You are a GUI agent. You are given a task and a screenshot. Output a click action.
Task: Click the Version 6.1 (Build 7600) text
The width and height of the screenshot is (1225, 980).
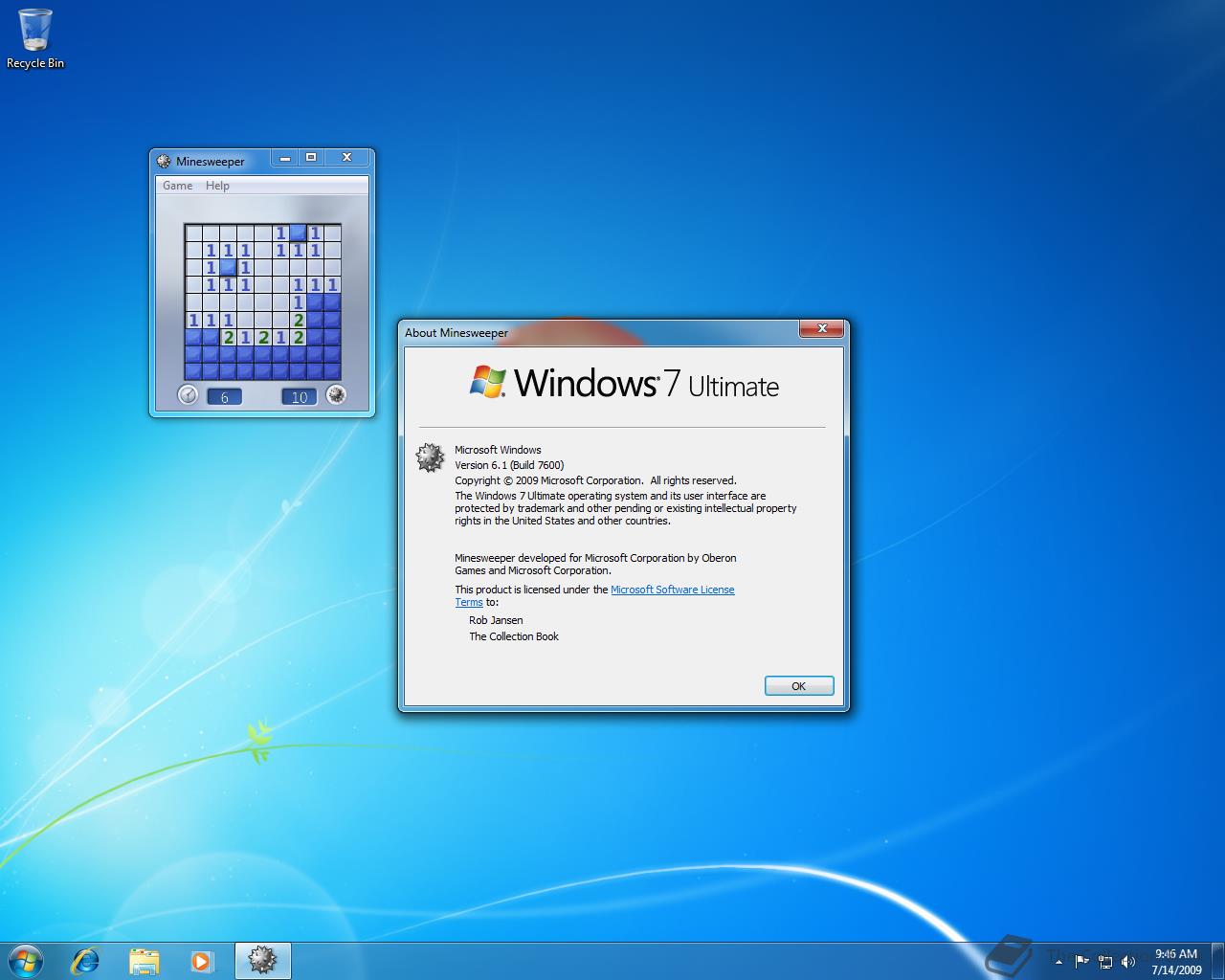pyautogui.click(x=509, y=465)
